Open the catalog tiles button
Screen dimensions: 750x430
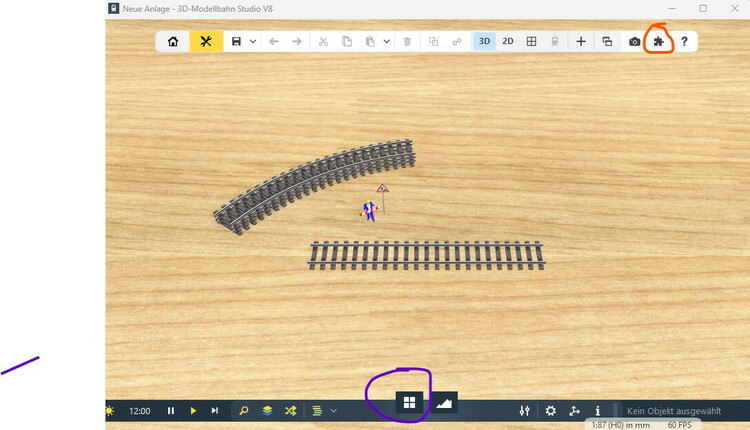409,403
